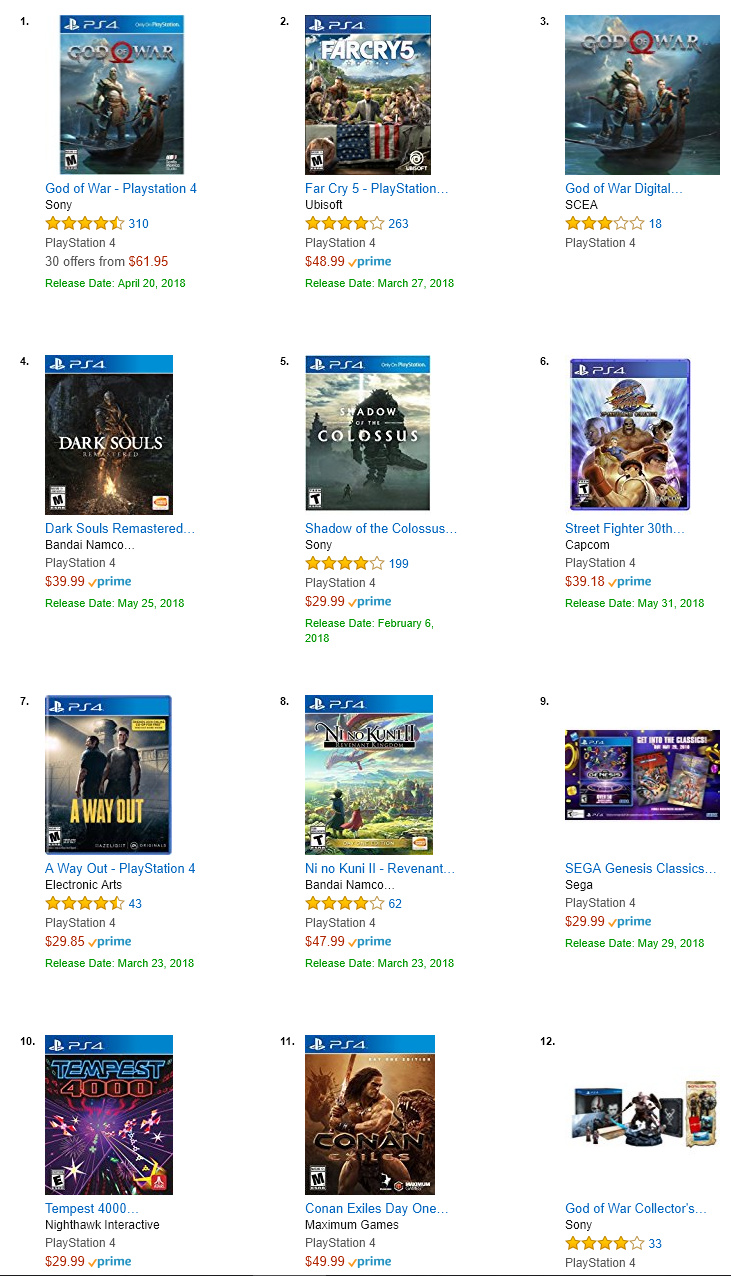Click the 33 reviews count for Collector's Edition

(x=655, y=1244)
